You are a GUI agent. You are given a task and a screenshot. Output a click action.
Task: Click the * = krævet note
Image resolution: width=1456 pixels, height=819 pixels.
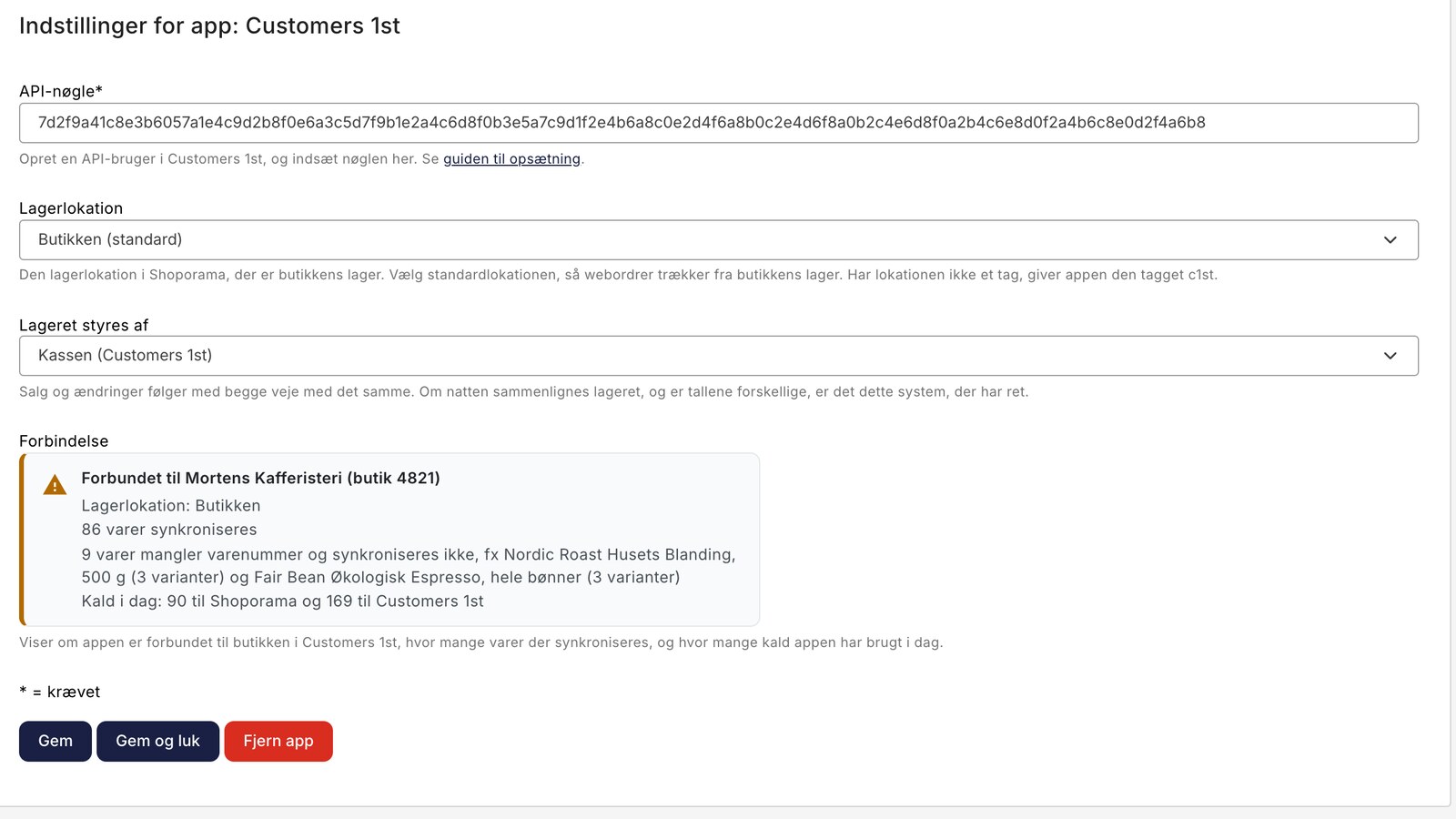point(59,693)
